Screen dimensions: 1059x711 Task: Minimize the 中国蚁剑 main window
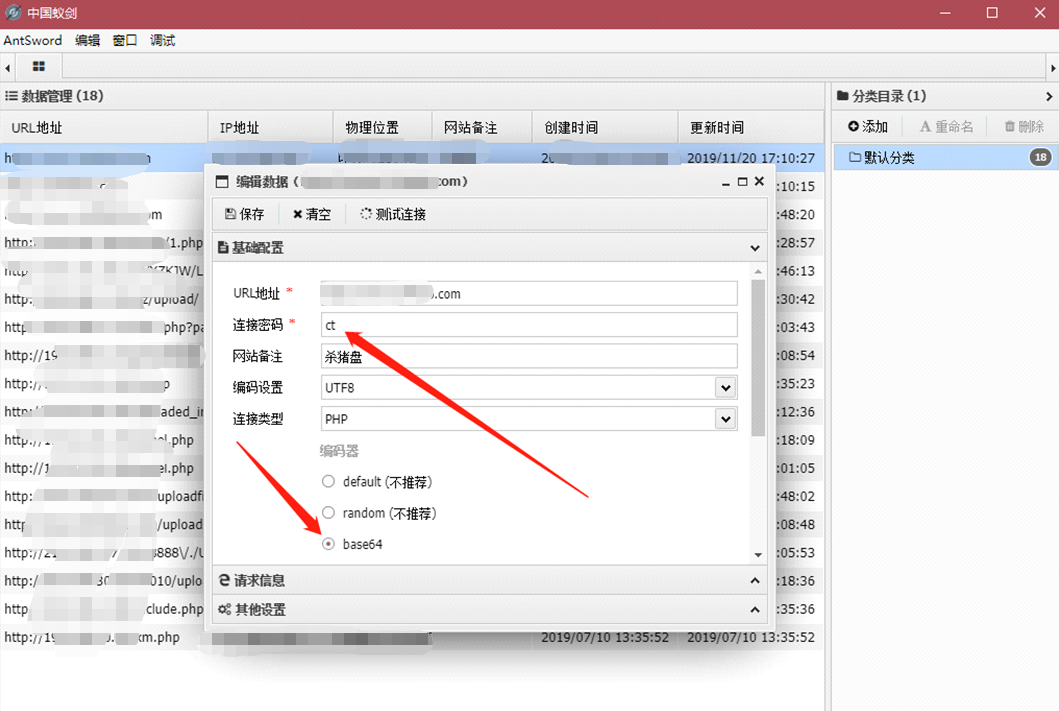pyautogui.click(x=945, y=13)
